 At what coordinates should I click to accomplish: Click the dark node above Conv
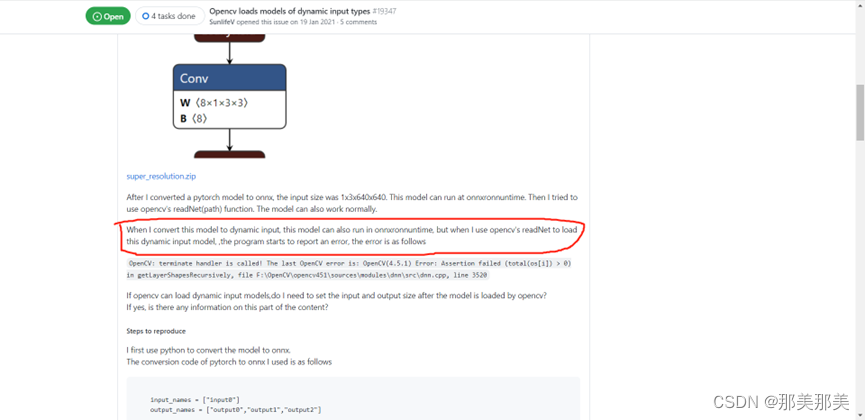click(229, 38)
